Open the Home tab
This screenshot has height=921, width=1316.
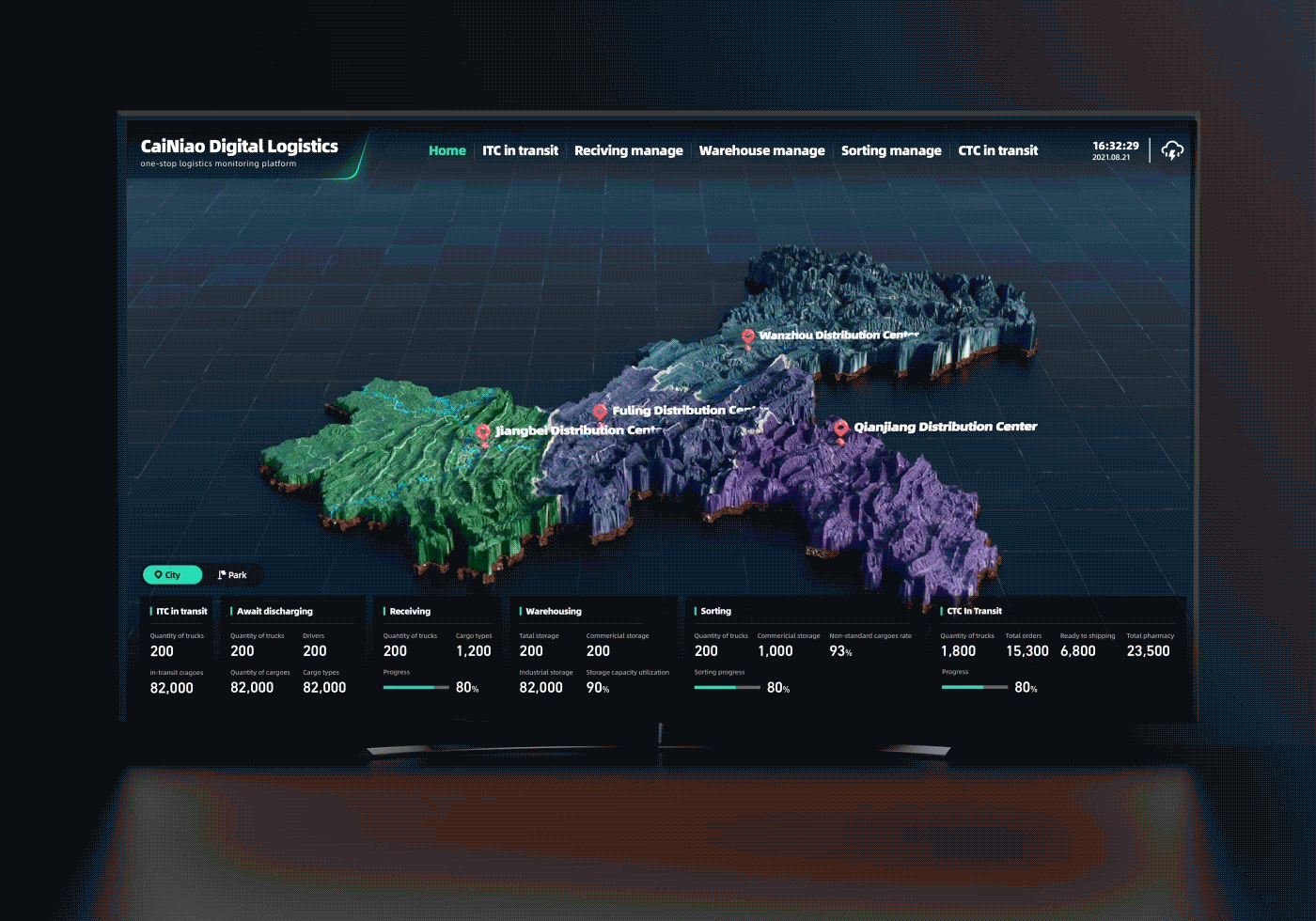point(447,150)
